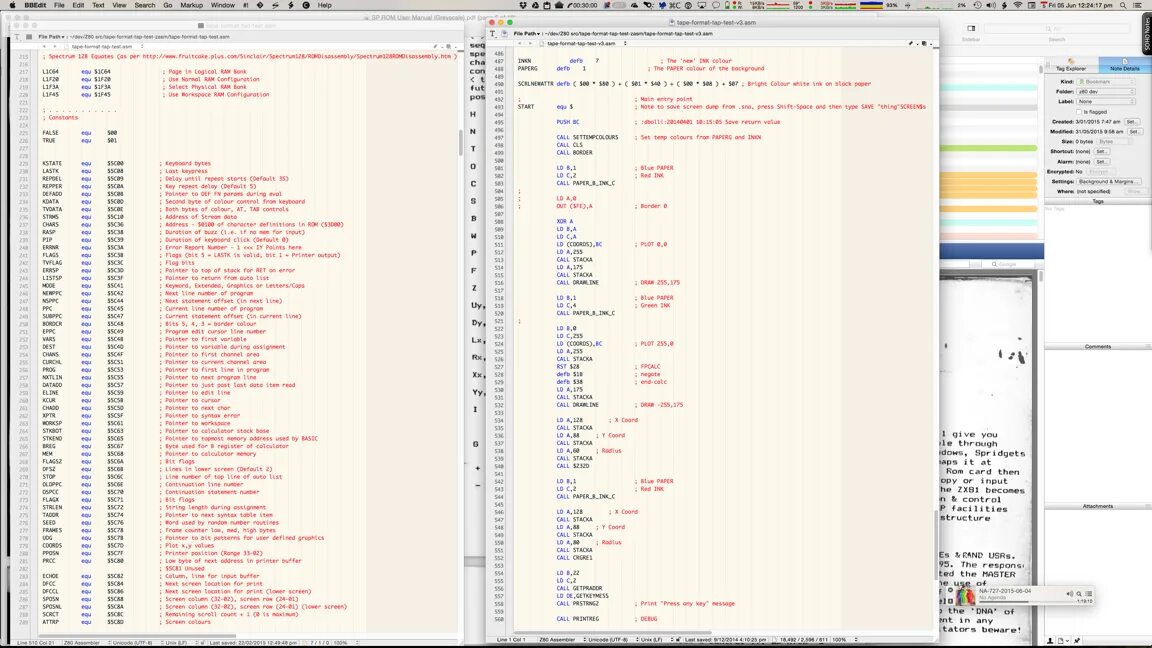
Task: Open the Markup menu
Action: pos(191,5)
